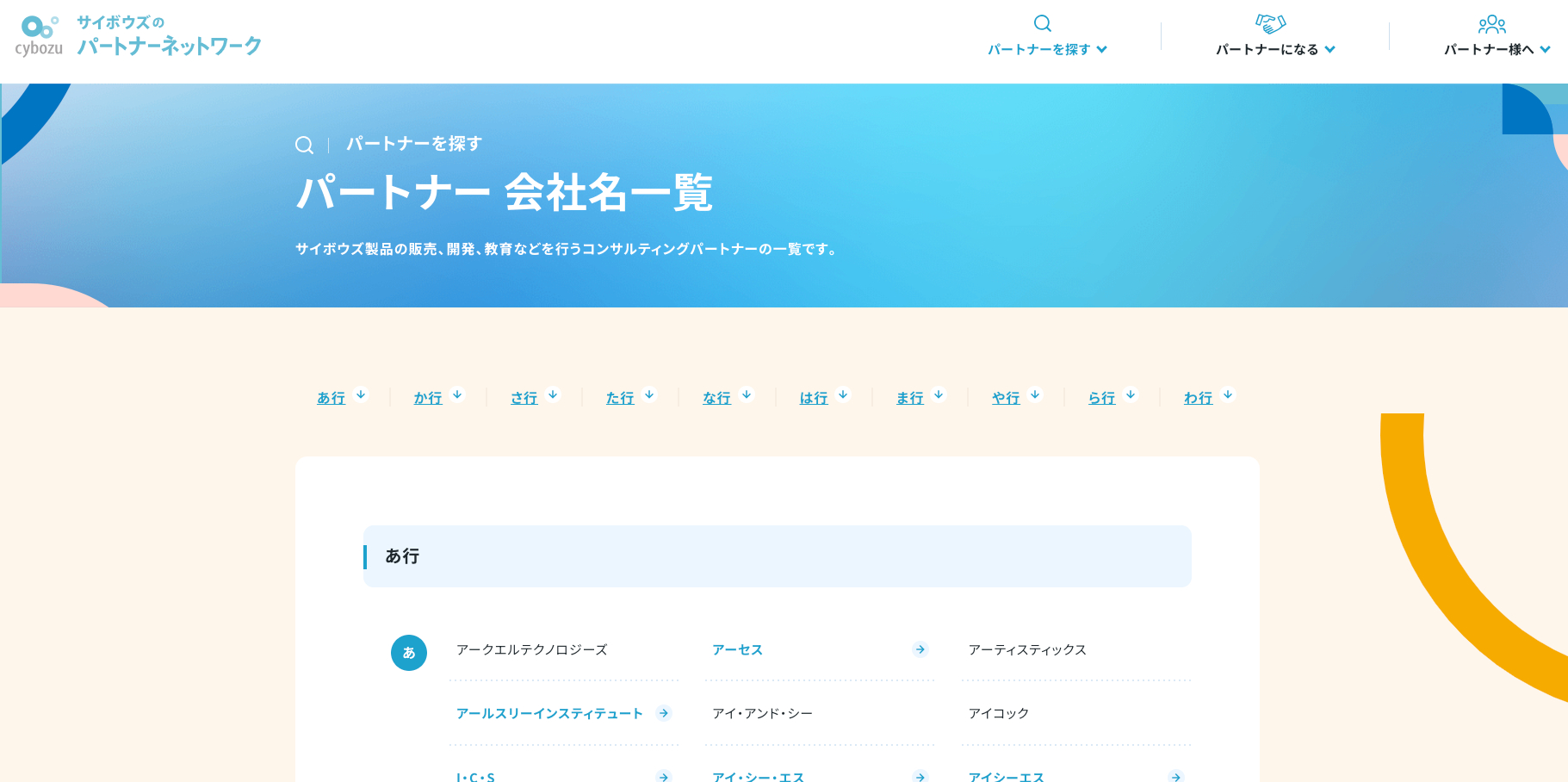Open the サイボウズのパートナーネットワーク home link

coord(169,36)
